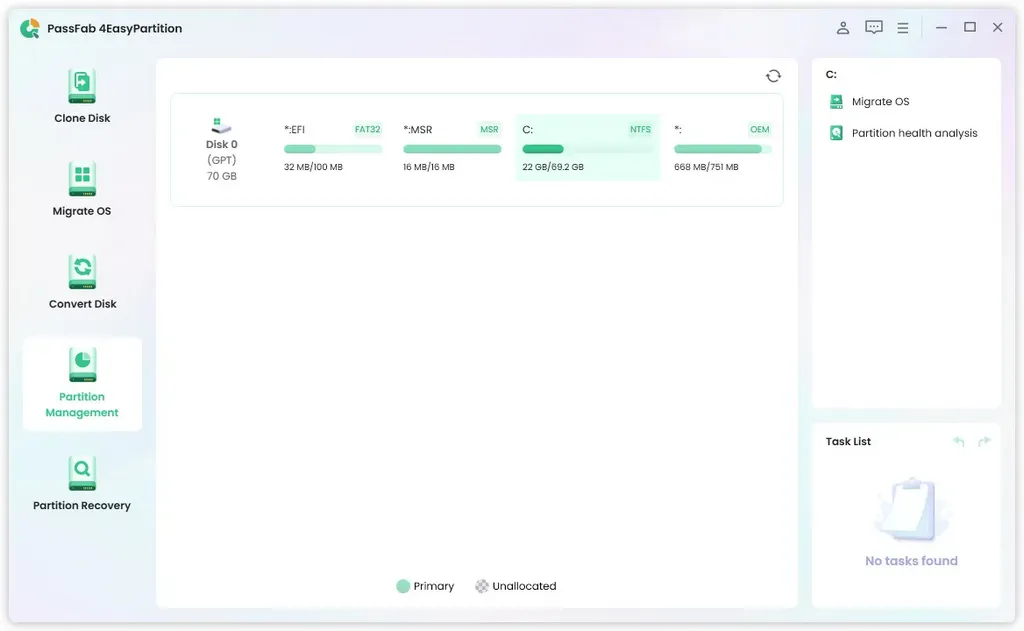The width and height of the screenshot is (1024, 631).
Task: Click the Unallocated legend pattern swatch
Action: [482, 586]
